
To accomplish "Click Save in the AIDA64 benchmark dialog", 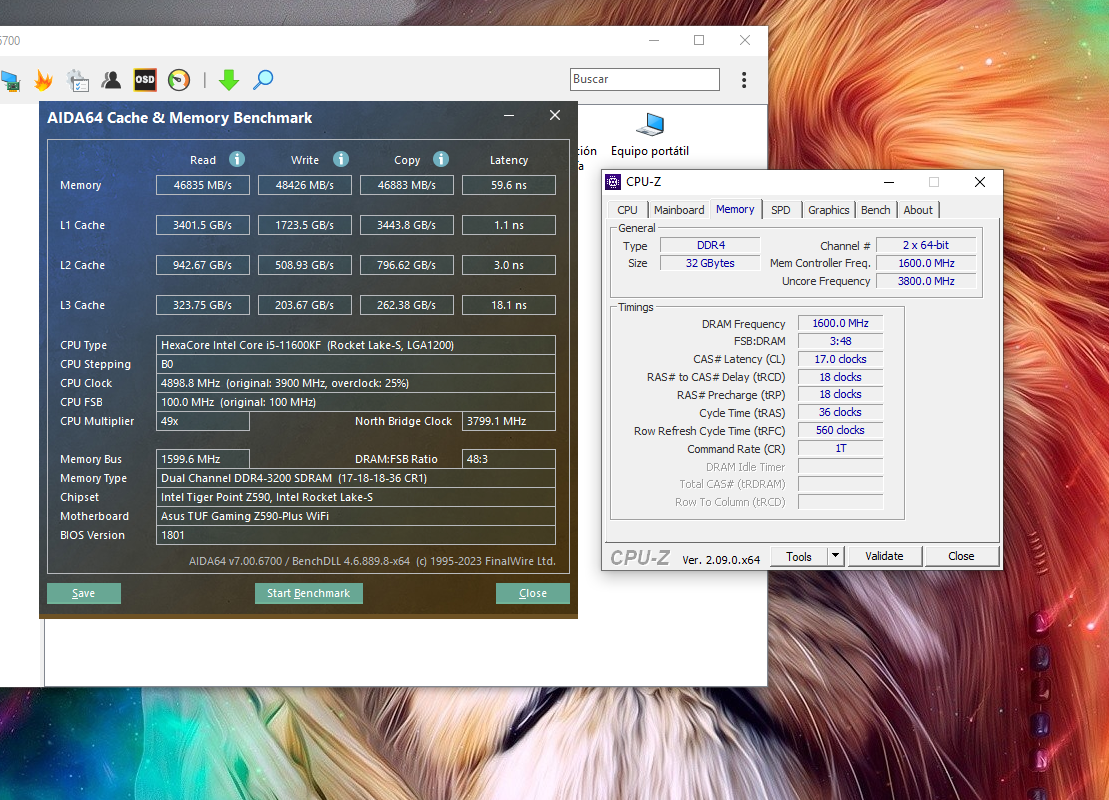I will tap(83, 593).
